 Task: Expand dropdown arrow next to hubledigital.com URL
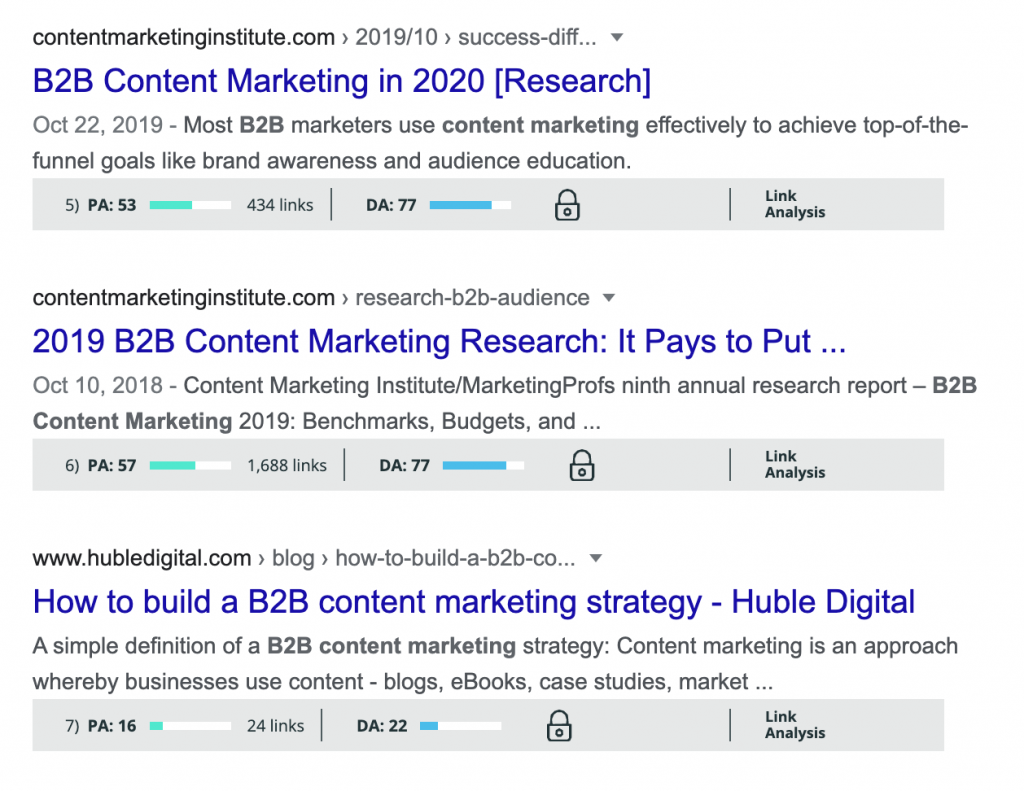(596, 558)
